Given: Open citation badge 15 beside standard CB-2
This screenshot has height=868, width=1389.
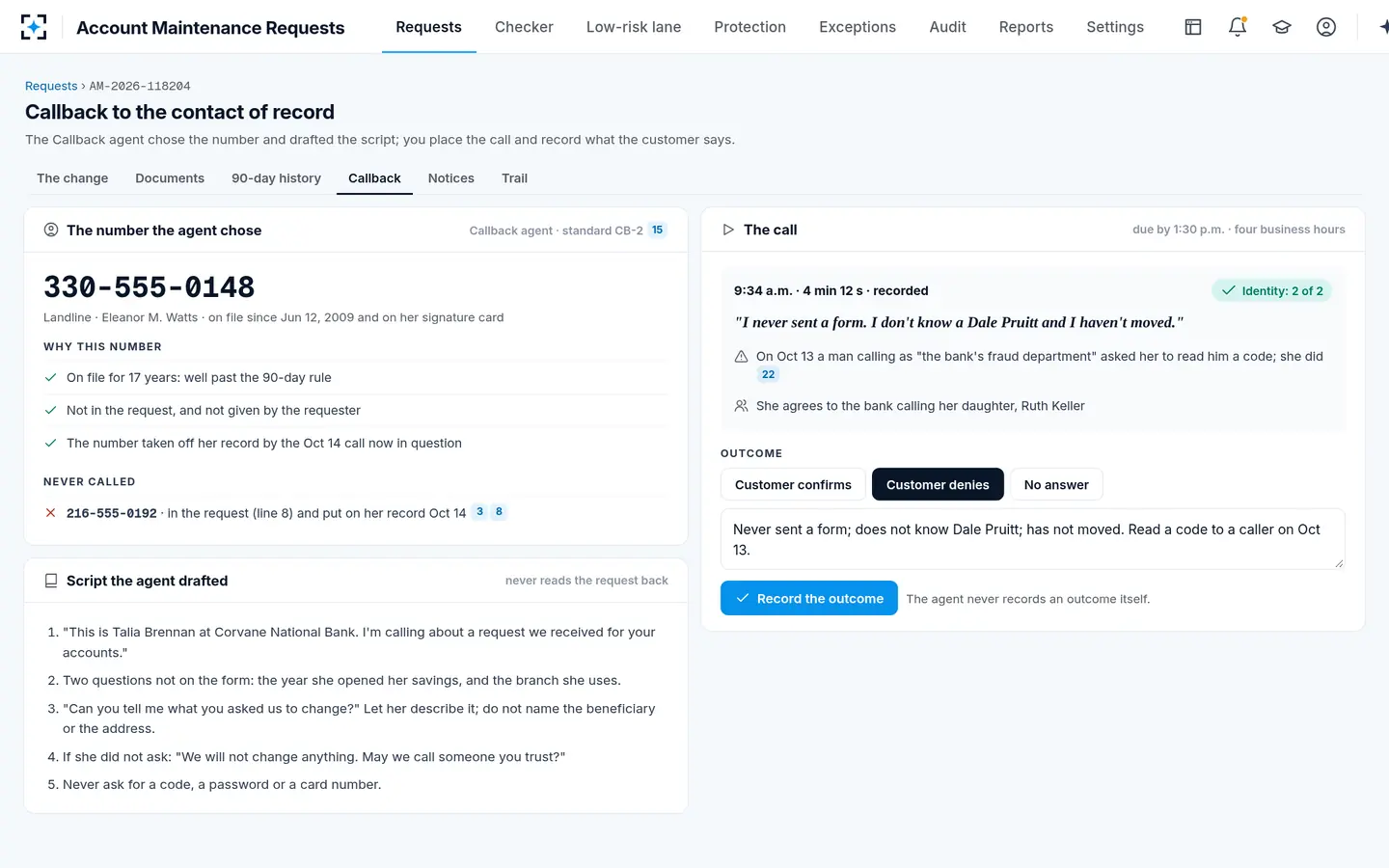Looking at the screenshot, I should tap(657, 231).
